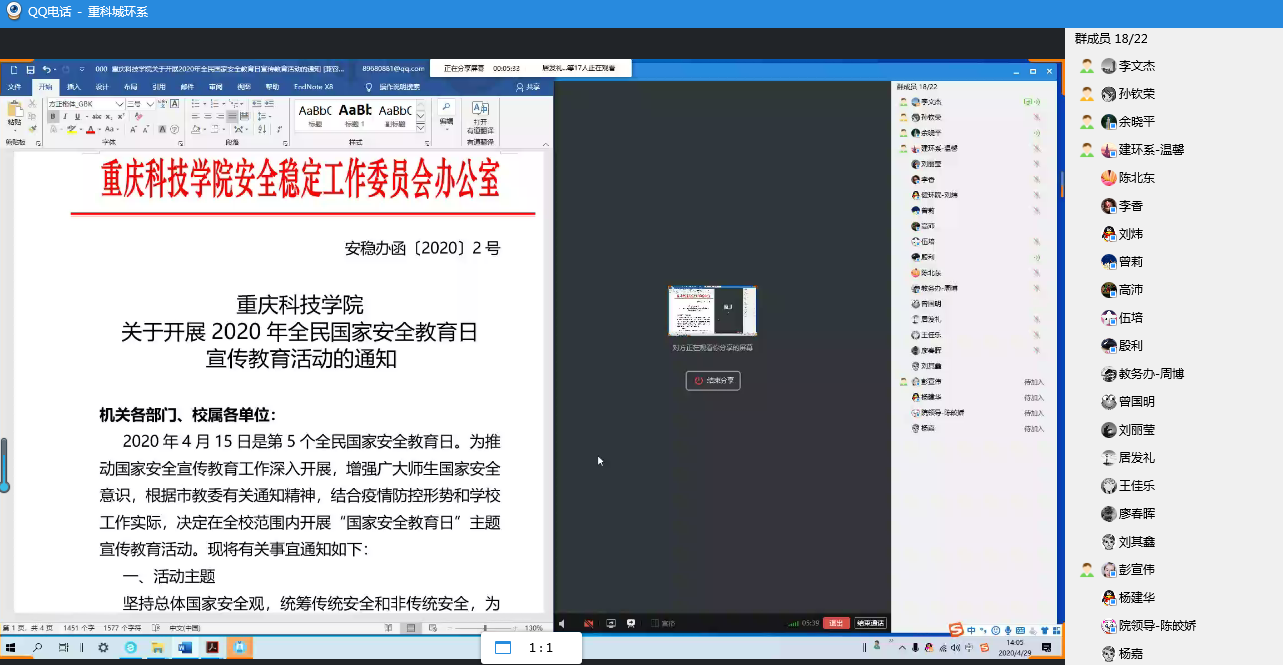Click 余晓平's avatar in right member list
This screenshot has width=1283, height=665.
point(1108,122)
